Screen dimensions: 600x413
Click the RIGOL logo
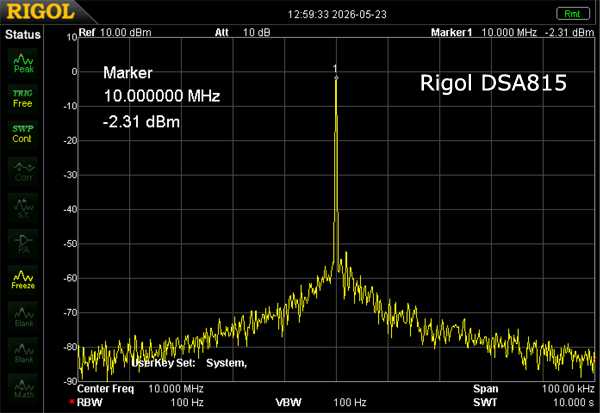(x=40, y=11)
